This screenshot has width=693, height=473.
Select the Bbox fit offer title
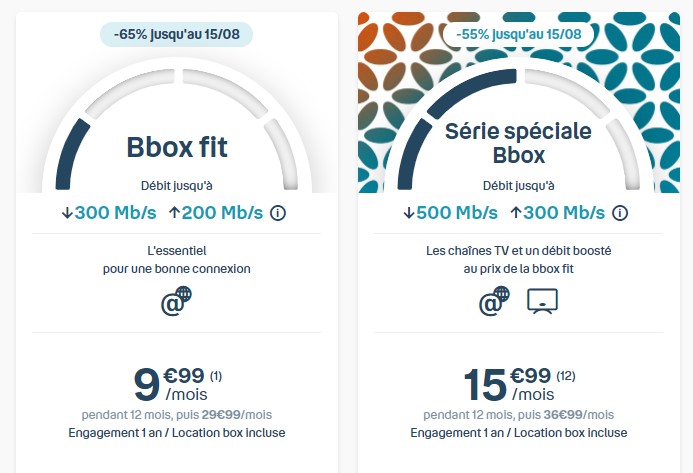177,148
